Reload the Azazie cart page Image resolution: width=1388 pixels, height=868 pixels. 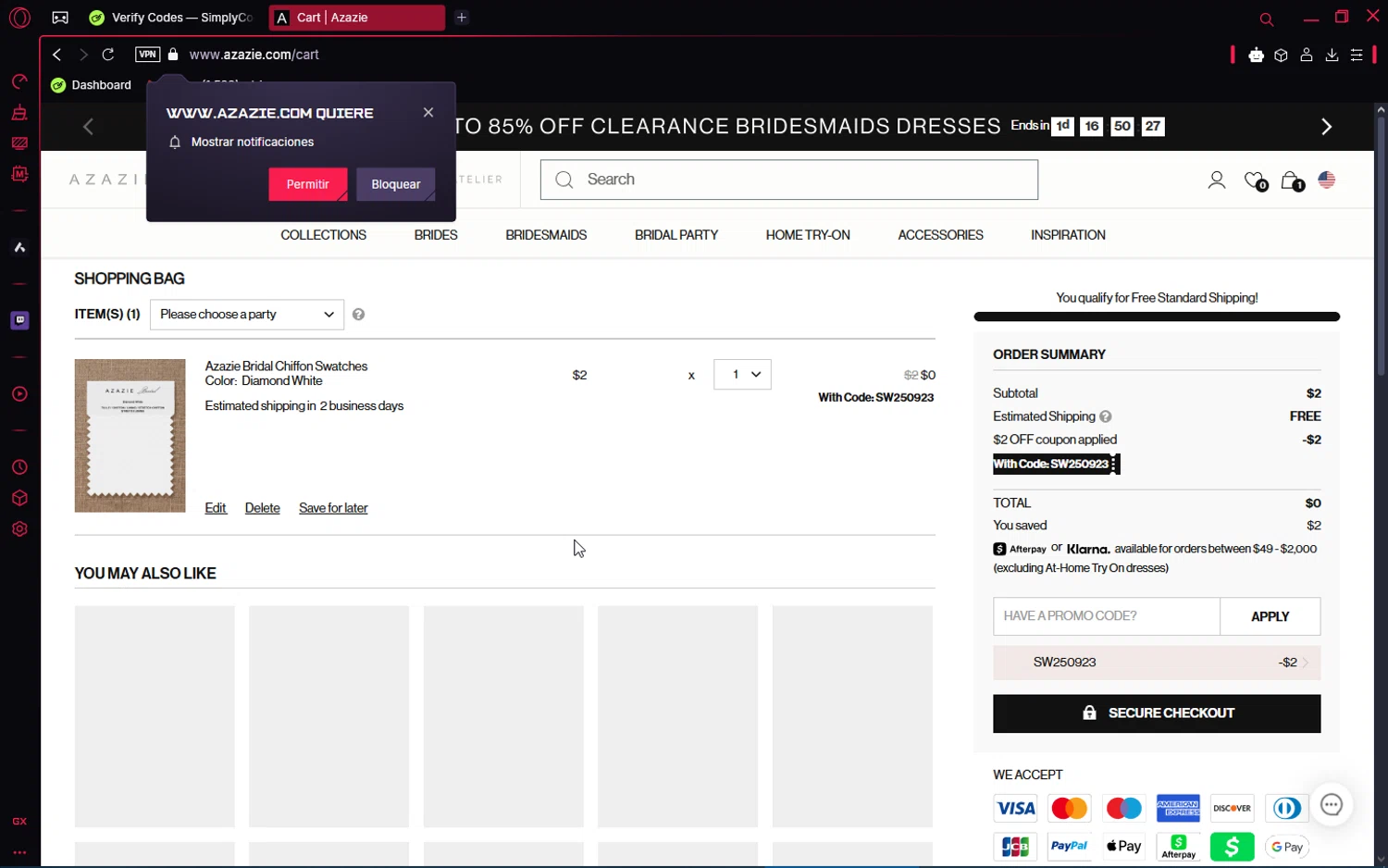pyautogui.click(x=108, y=55)
